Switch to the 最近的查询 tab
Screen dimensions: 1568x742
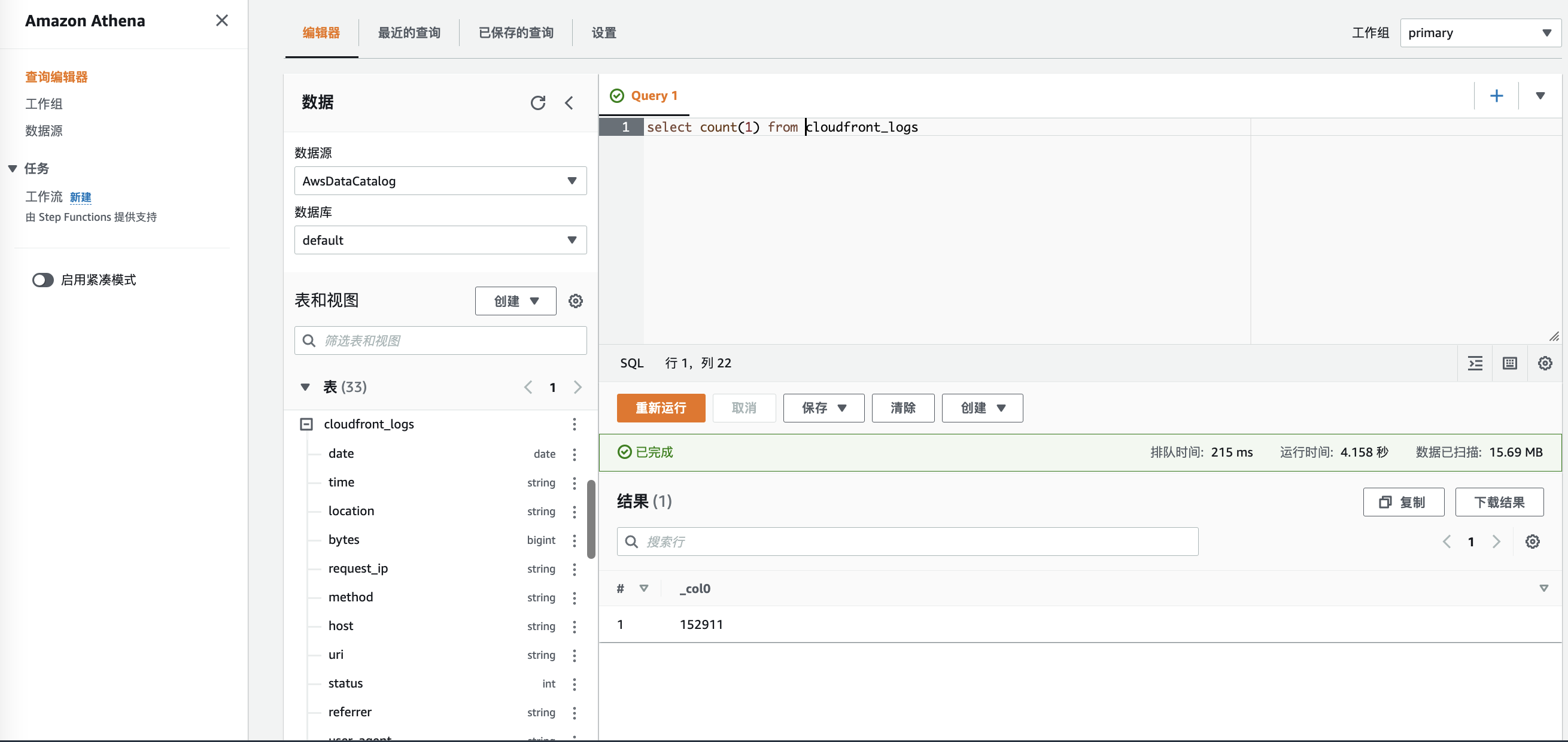tap(409, 33)
